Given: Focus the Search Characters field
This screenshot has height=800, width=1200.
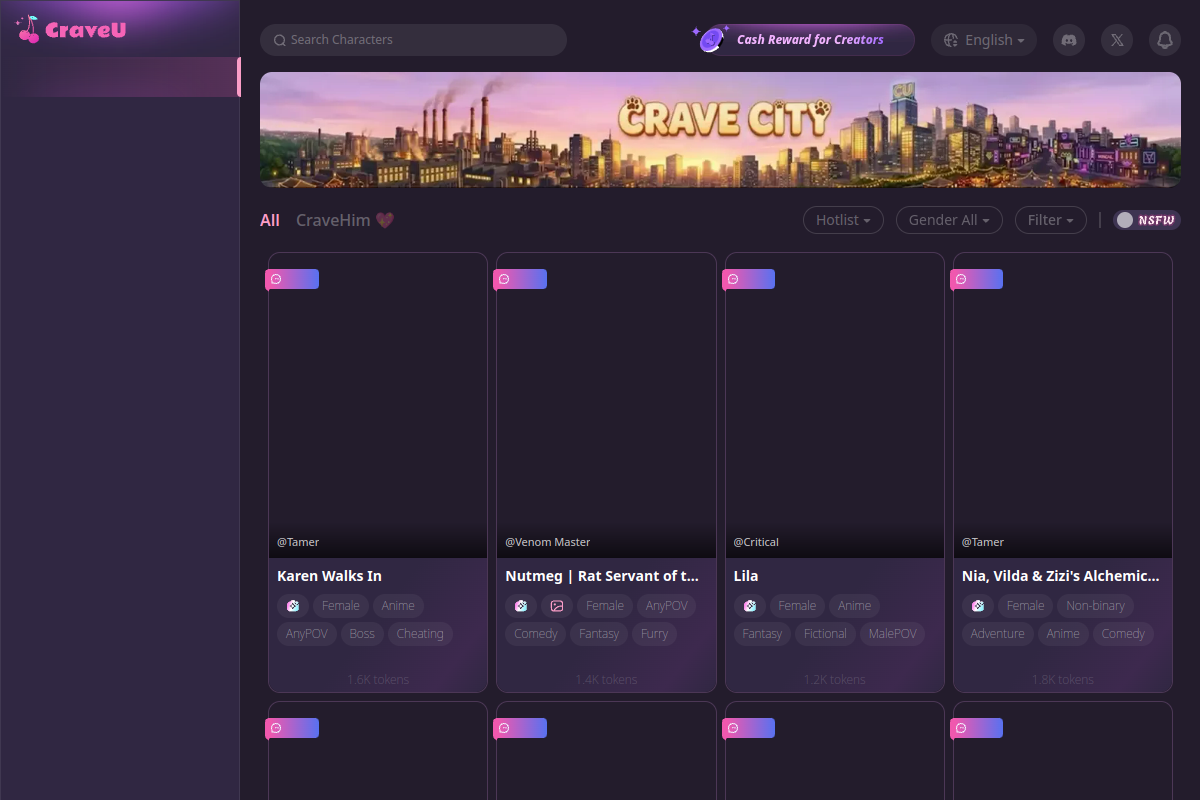Looking at the screenshot, I should tap(413, 40).
